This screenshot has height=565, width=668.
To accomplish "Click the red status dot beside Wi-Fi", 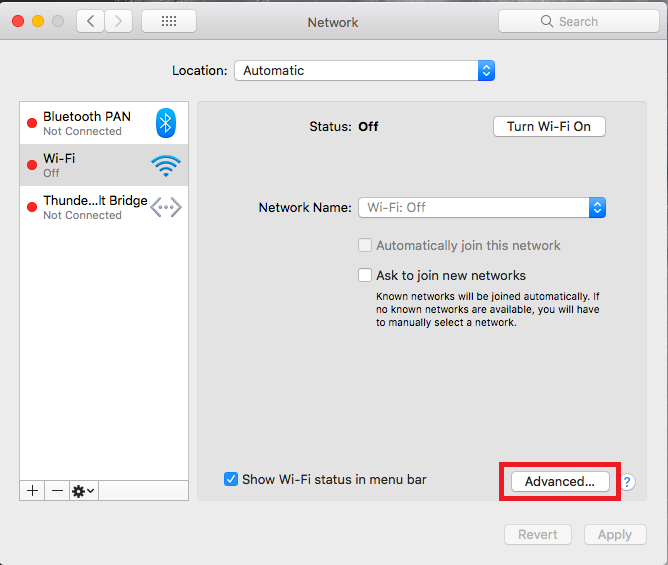I will [x=32, y=165].
